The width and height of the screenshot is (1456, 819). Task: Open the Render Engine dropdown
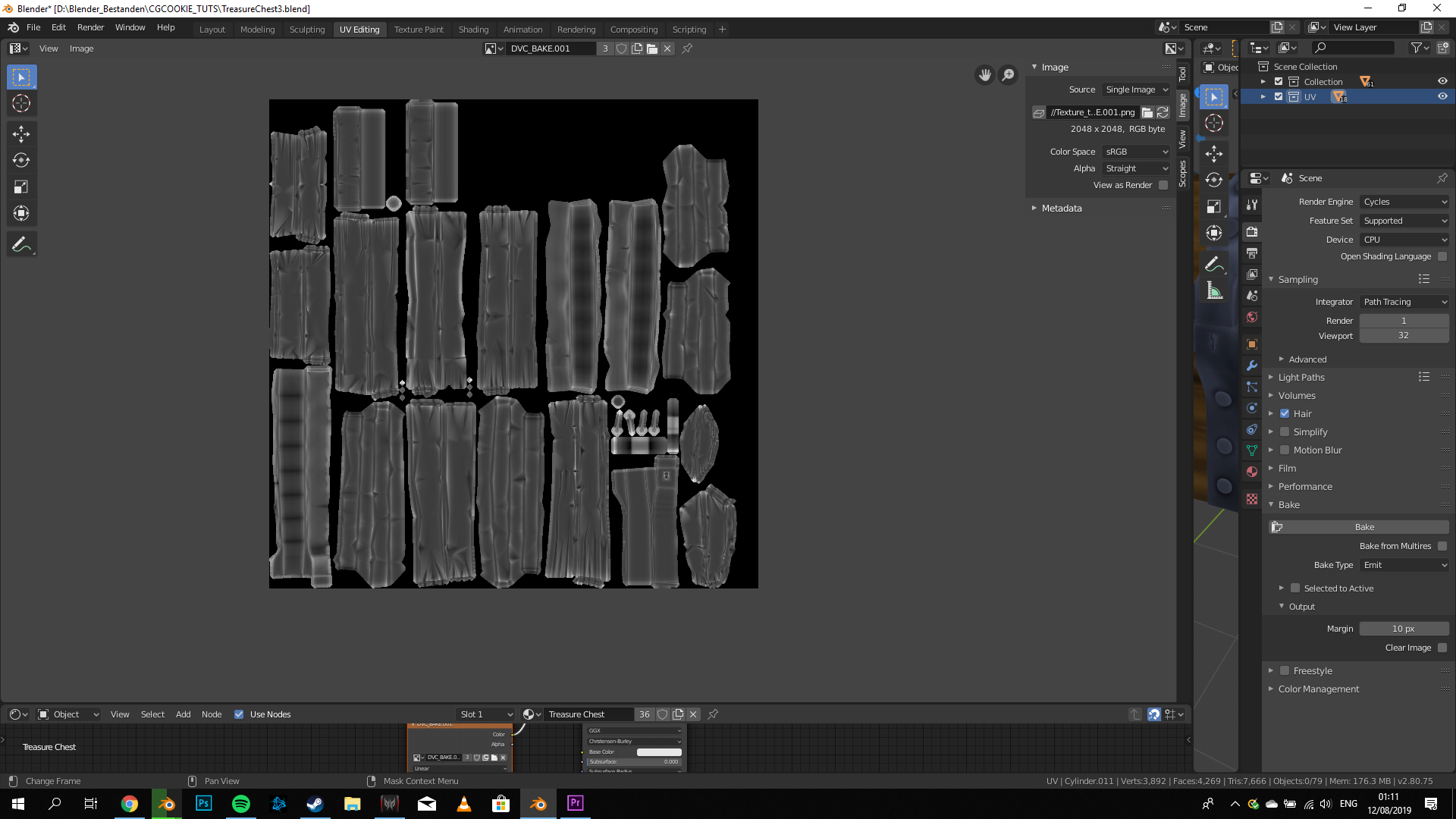(x=1404, y=202)
